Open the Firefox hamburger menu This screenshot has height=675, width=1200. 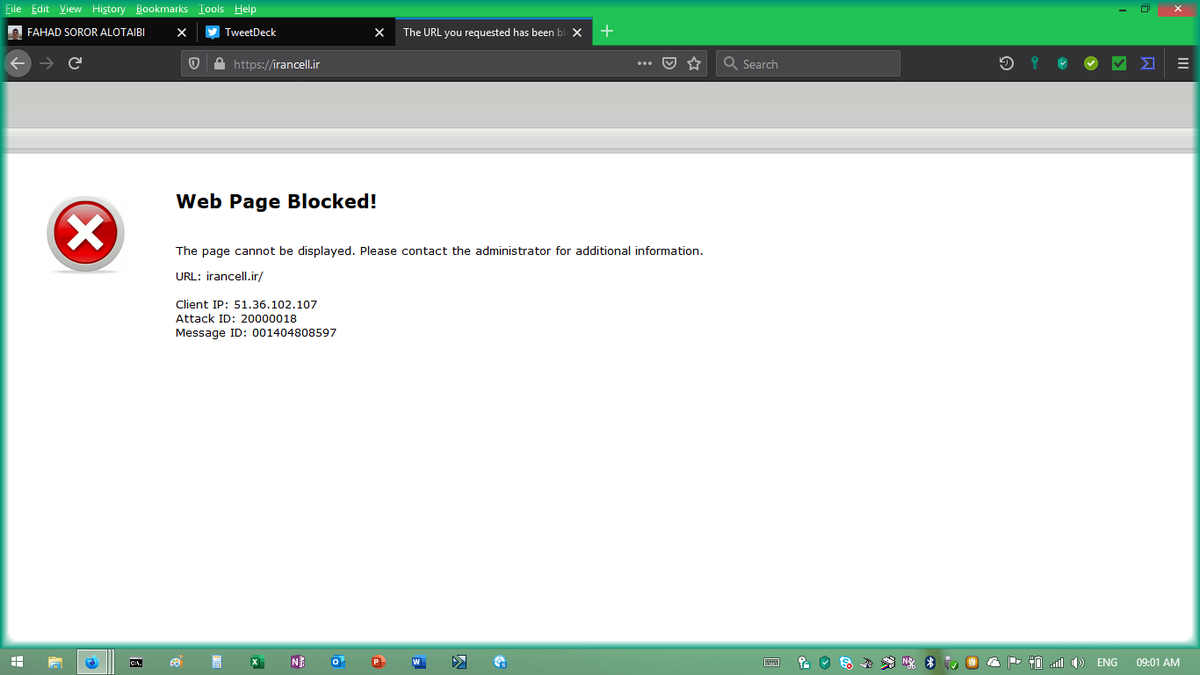coord(1183,64)
